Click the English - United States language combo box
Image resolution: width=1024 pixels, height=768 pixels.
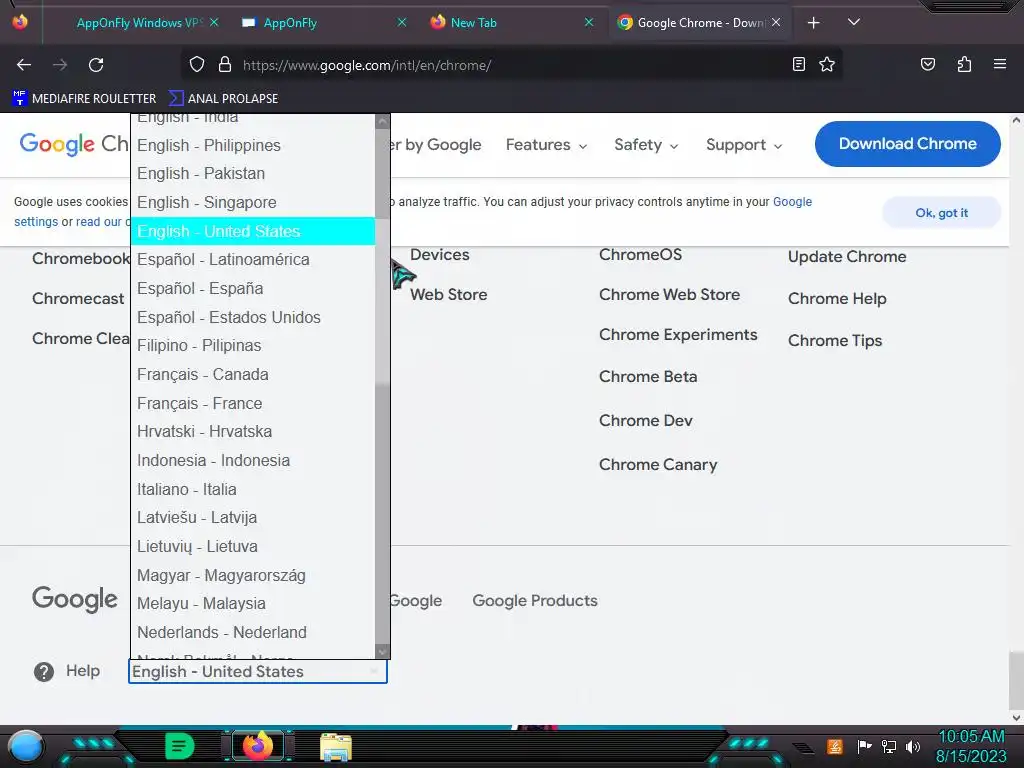(257, 671)
